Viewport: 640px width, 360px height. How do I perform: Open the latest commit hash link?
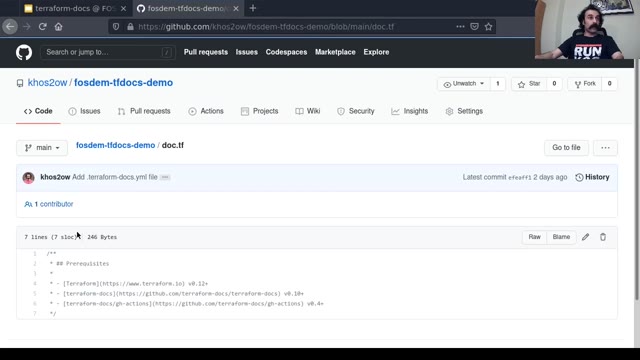(x=520, y=178)
